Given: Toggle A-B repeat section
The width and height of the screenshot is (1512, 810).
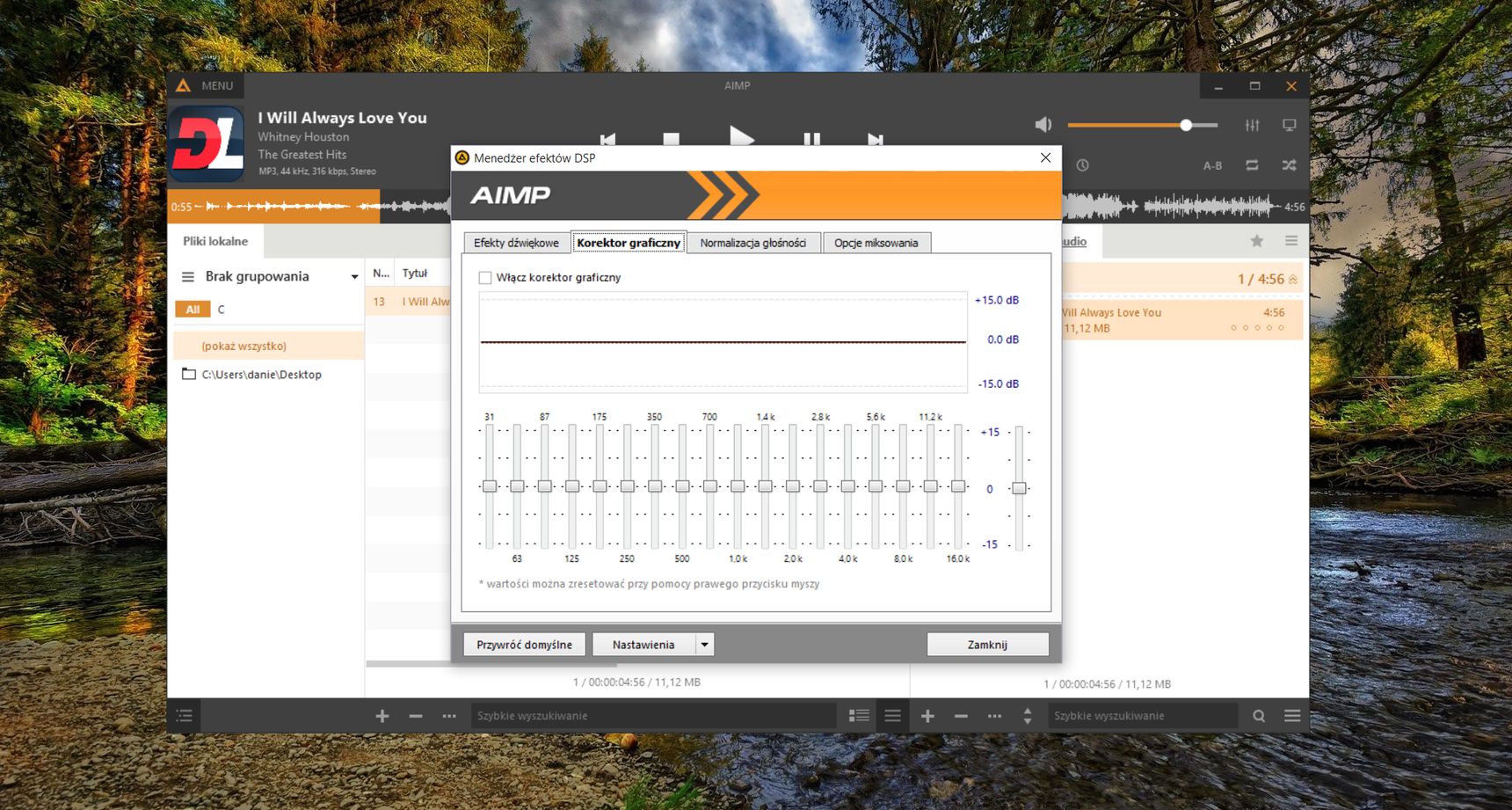Looking at the screenshot, I should point(1212,165).
